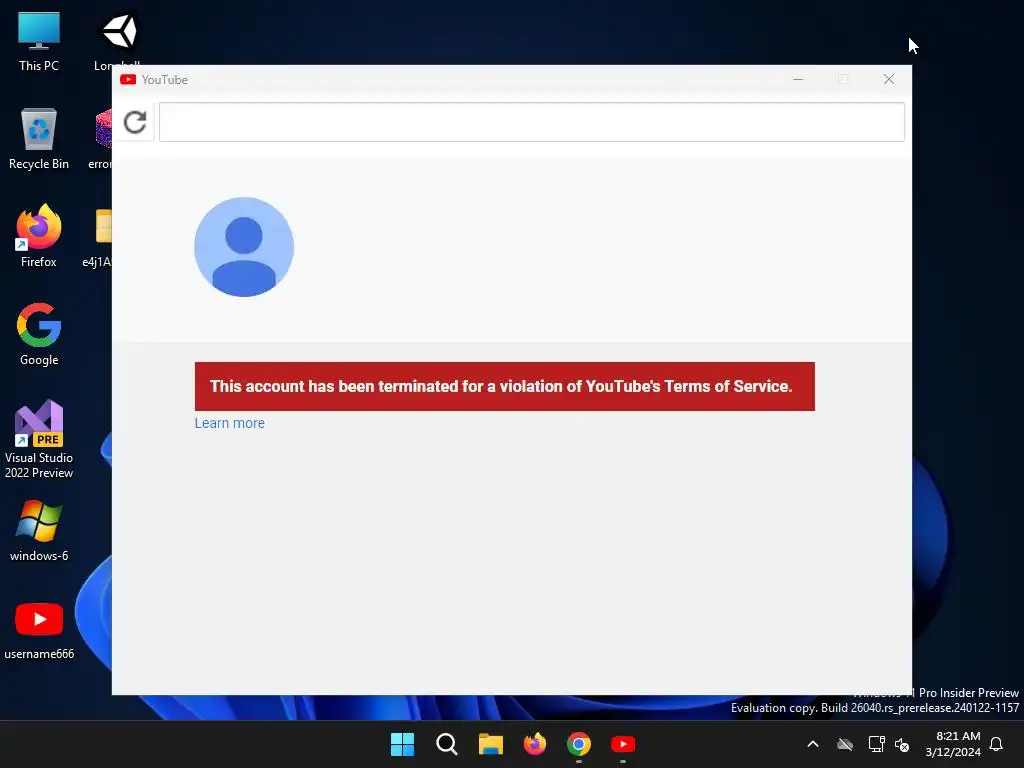Click the muted volume tray icon

click(x=903, y=744)
